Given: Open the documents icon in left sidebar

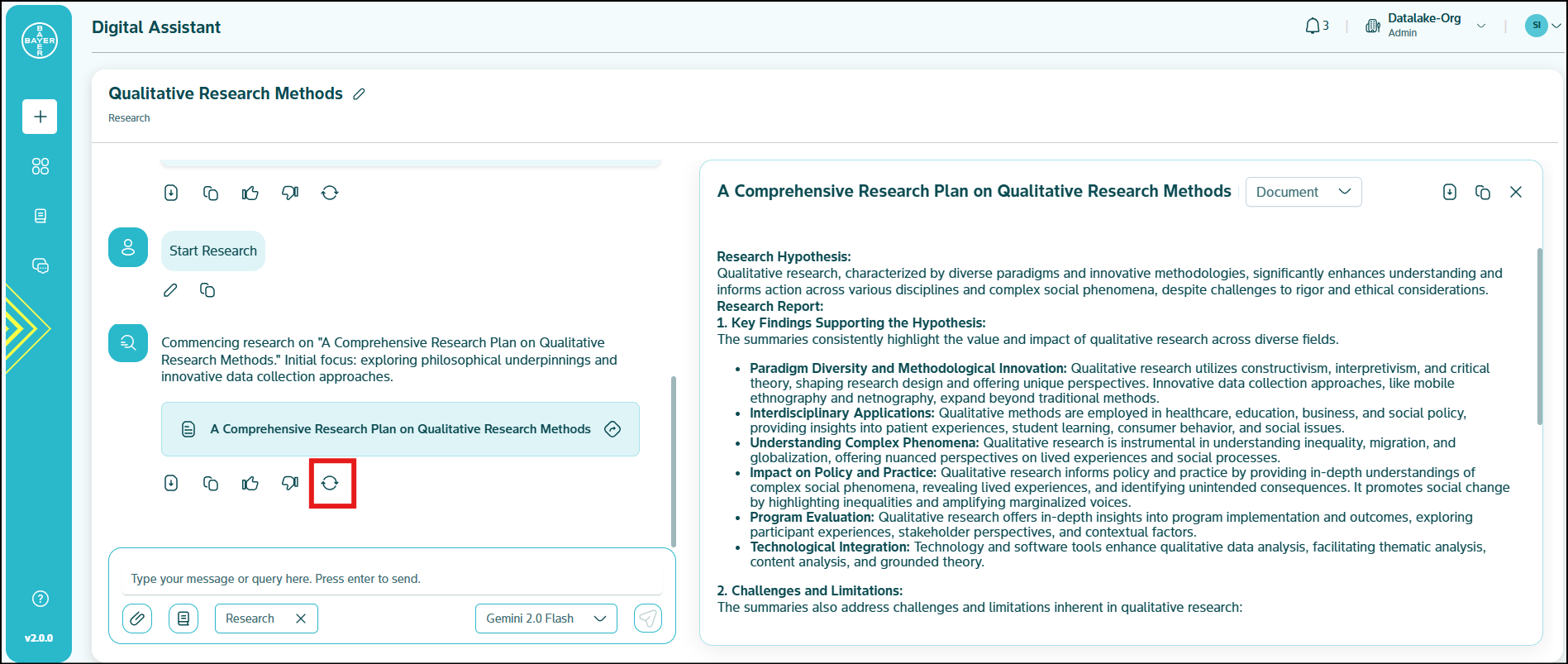Looking at the screenshot, I should (x=40, y=216).
